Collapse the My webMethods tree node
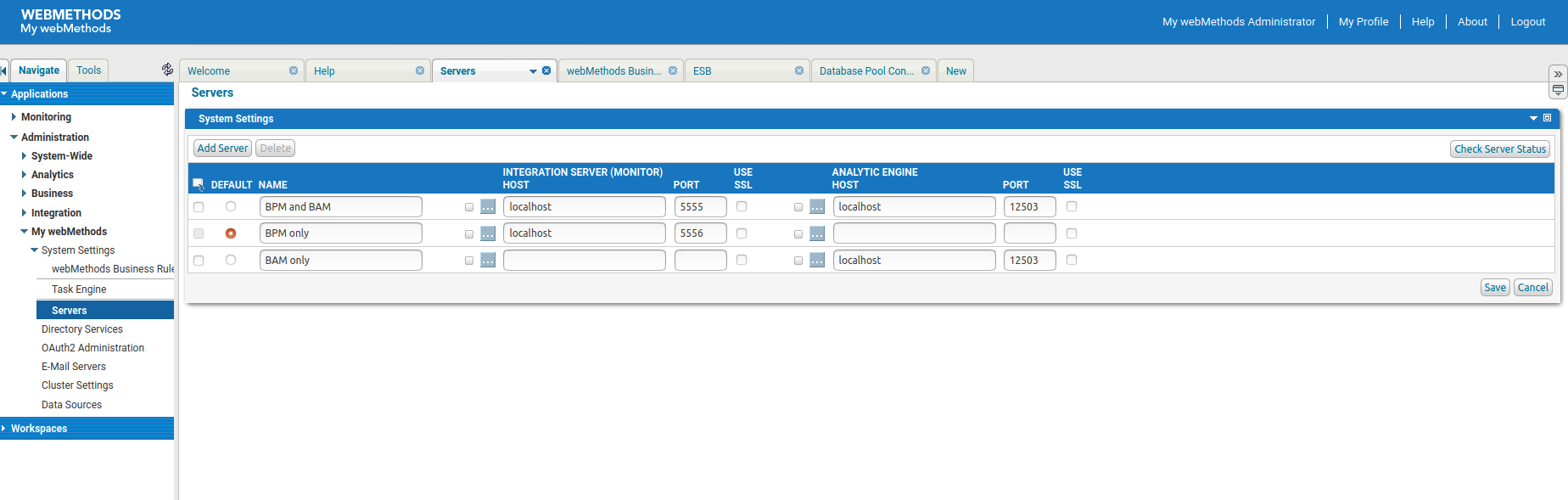This screenshot has width=1568, height=500. pyautogui.click(x=24, y=231)
